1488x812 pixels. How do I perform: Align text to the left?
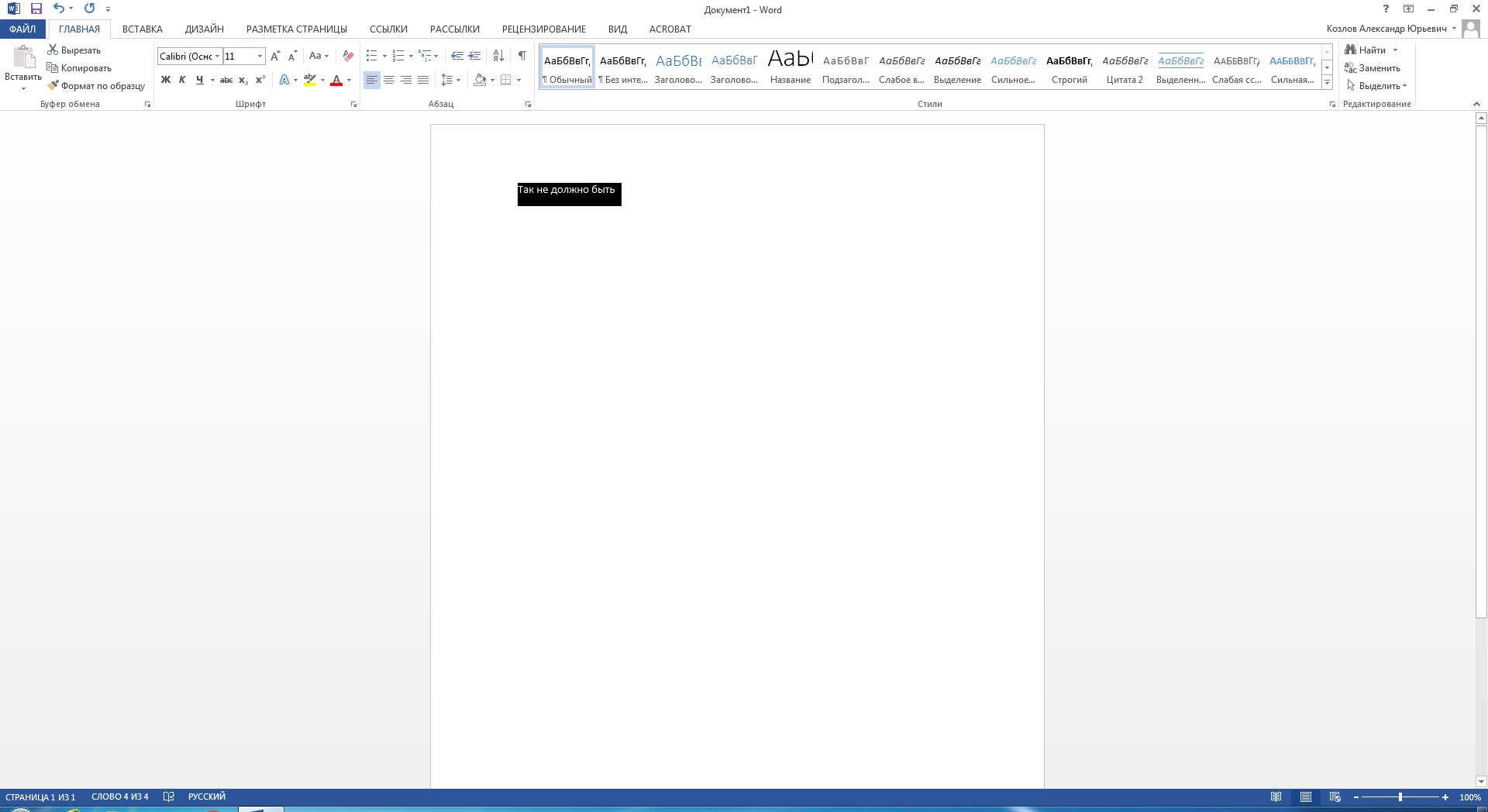pyautogui.click(x=372, y=80)
